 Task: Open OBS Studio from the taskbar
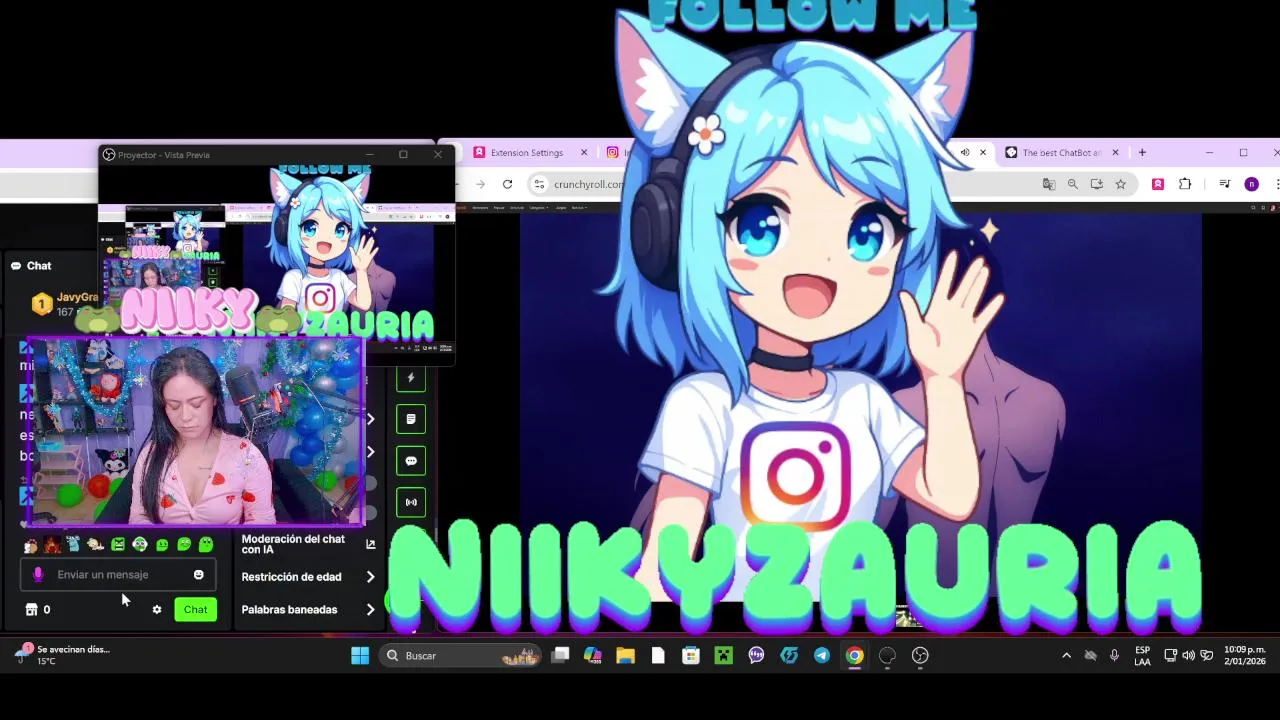coord(920,656)
